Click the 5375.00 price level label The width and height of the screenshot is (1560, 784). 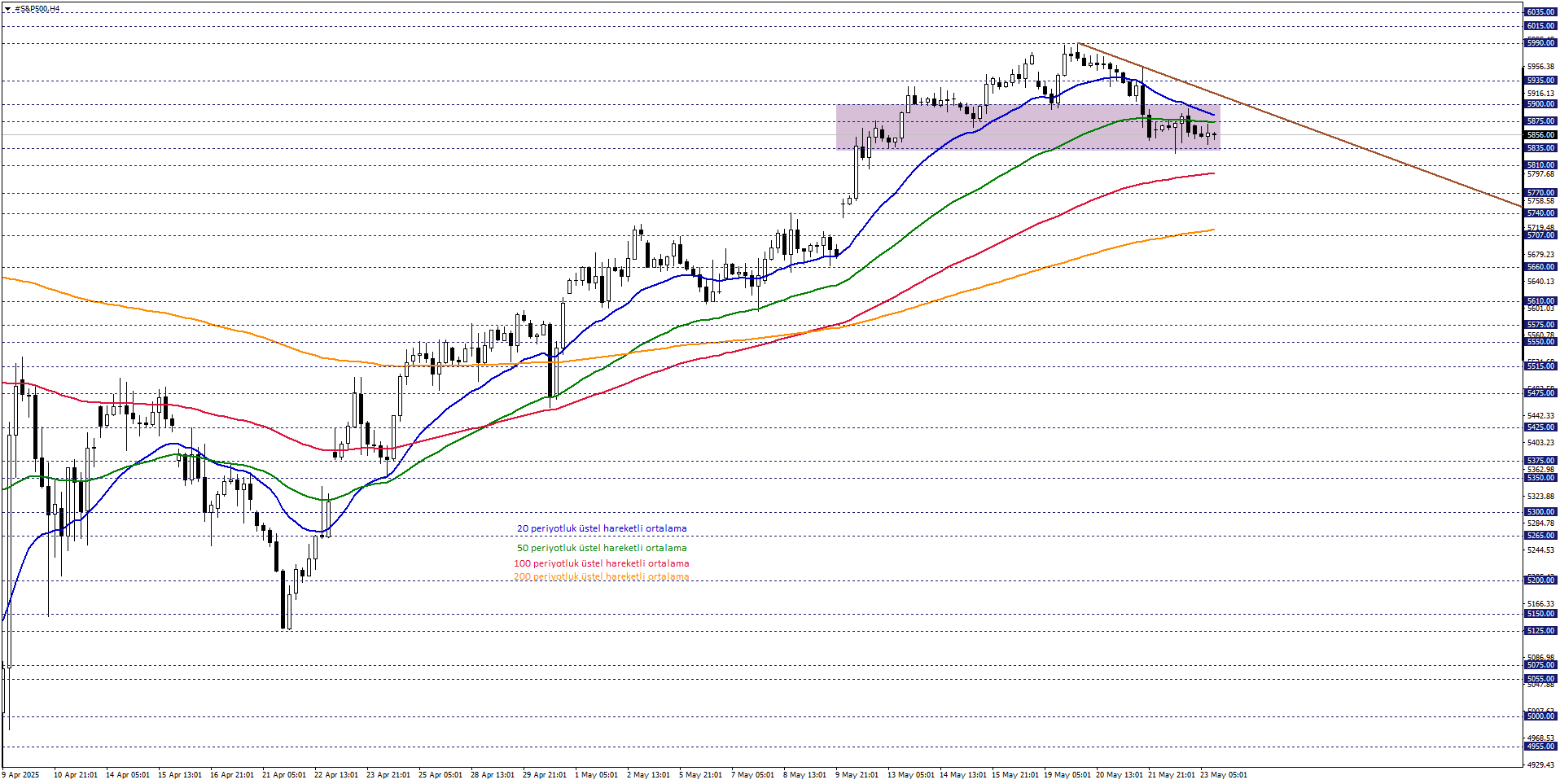pyautogui.click(x=1540, y=461)
